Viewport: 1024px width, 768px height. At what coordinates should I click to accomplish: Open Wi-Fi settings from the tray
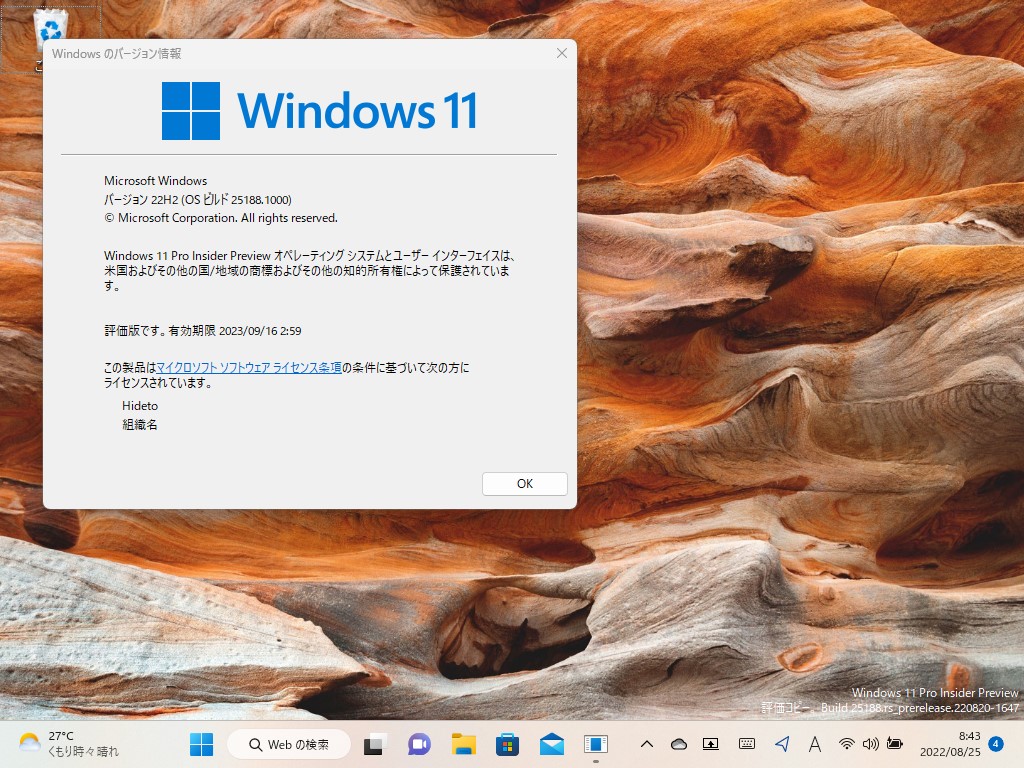(x=847, y=744)
